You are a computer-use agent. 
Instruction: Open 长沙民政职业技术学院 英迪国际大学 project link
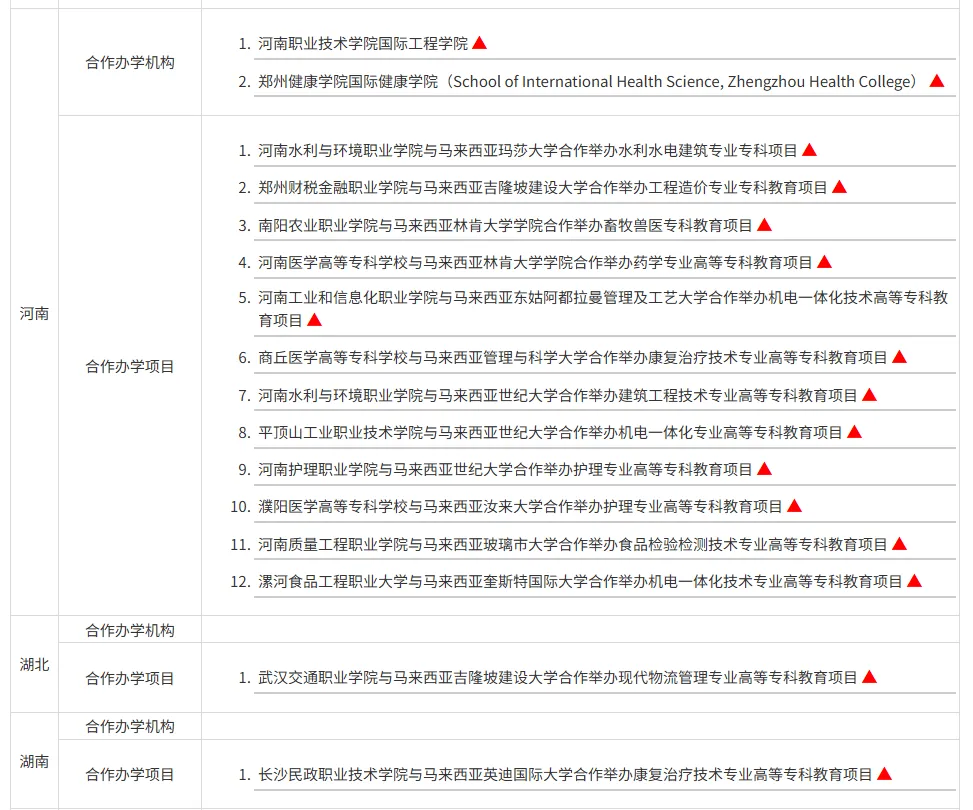565,775
